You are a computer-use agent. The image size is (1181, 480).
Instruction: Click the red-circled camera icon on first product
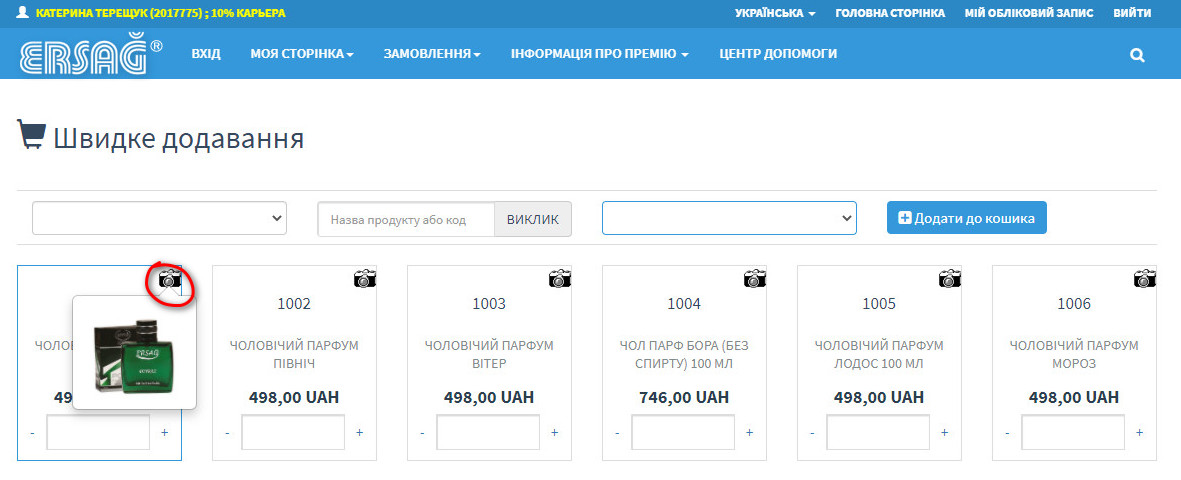(x=170, y=280)
